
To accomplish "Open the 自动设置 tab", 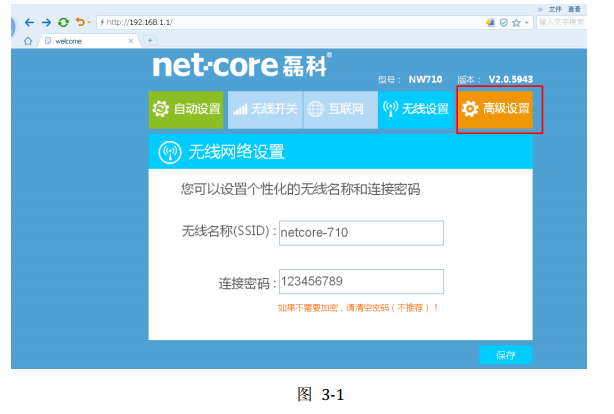I will [x=186, y=109].
